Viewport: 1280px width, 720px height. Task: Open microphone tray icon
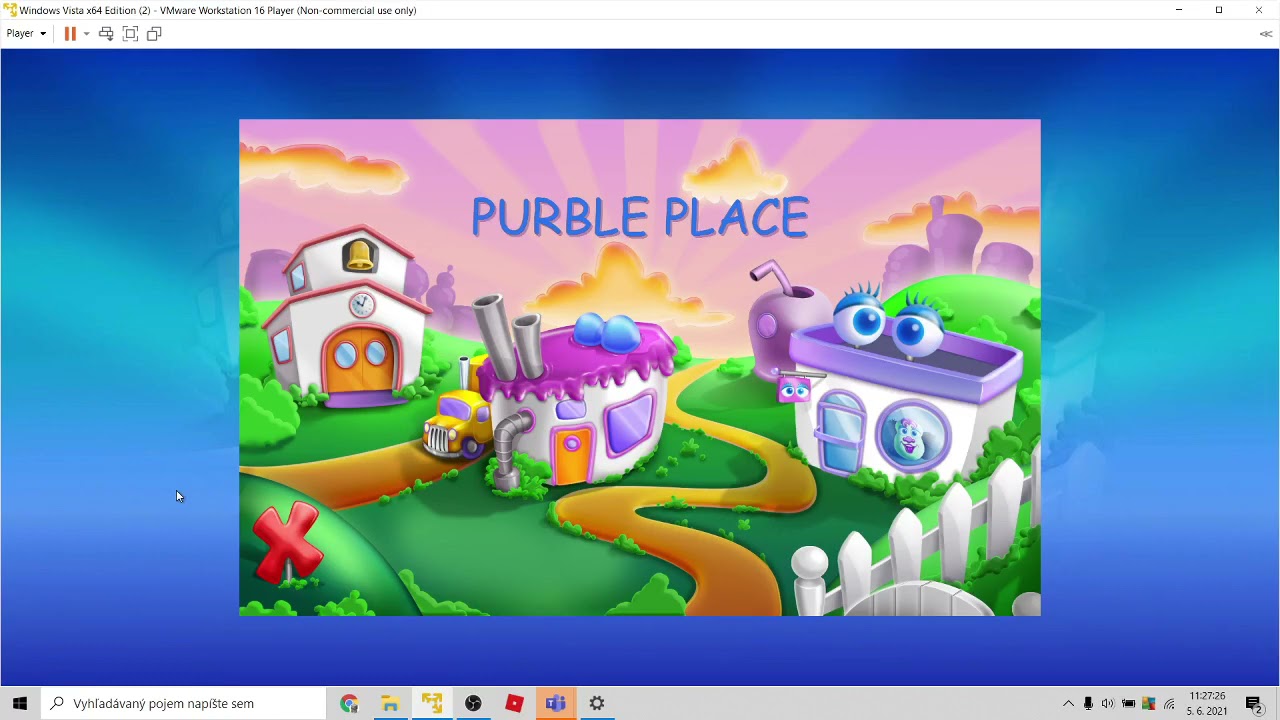click(1088, 703)
